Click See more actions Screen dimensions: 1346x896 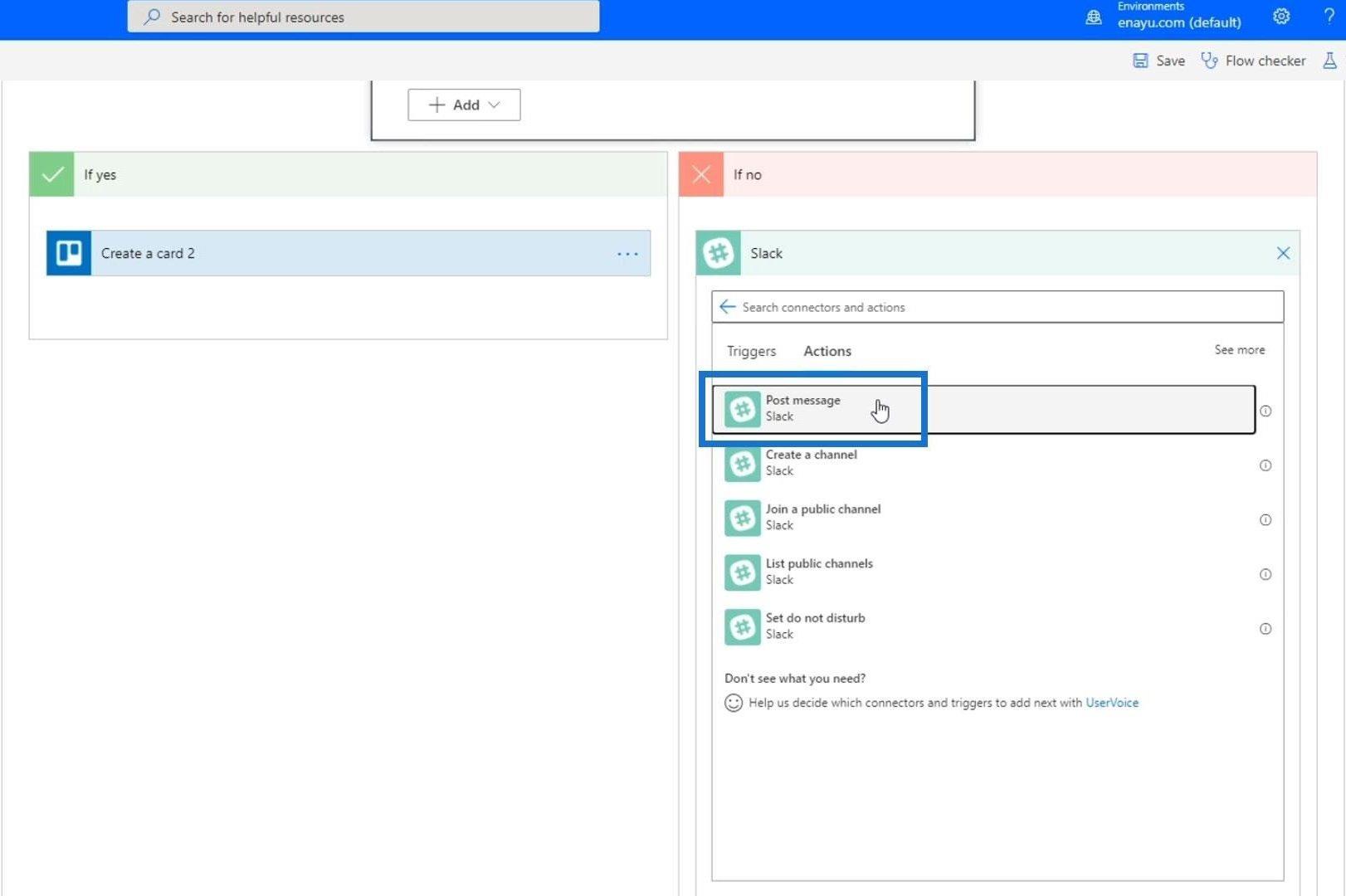pos(1240,350)
